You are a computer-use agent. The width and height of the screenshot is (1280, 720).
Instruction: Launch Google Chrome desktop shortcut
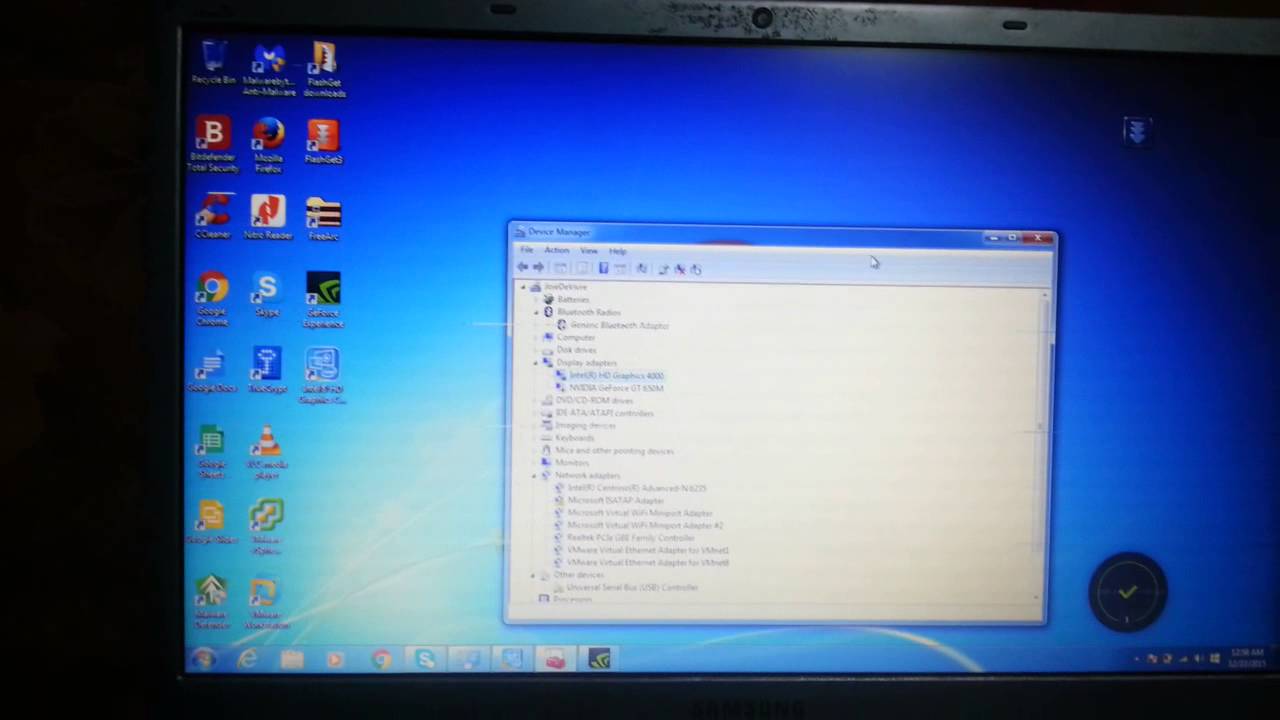pos(212,298)
